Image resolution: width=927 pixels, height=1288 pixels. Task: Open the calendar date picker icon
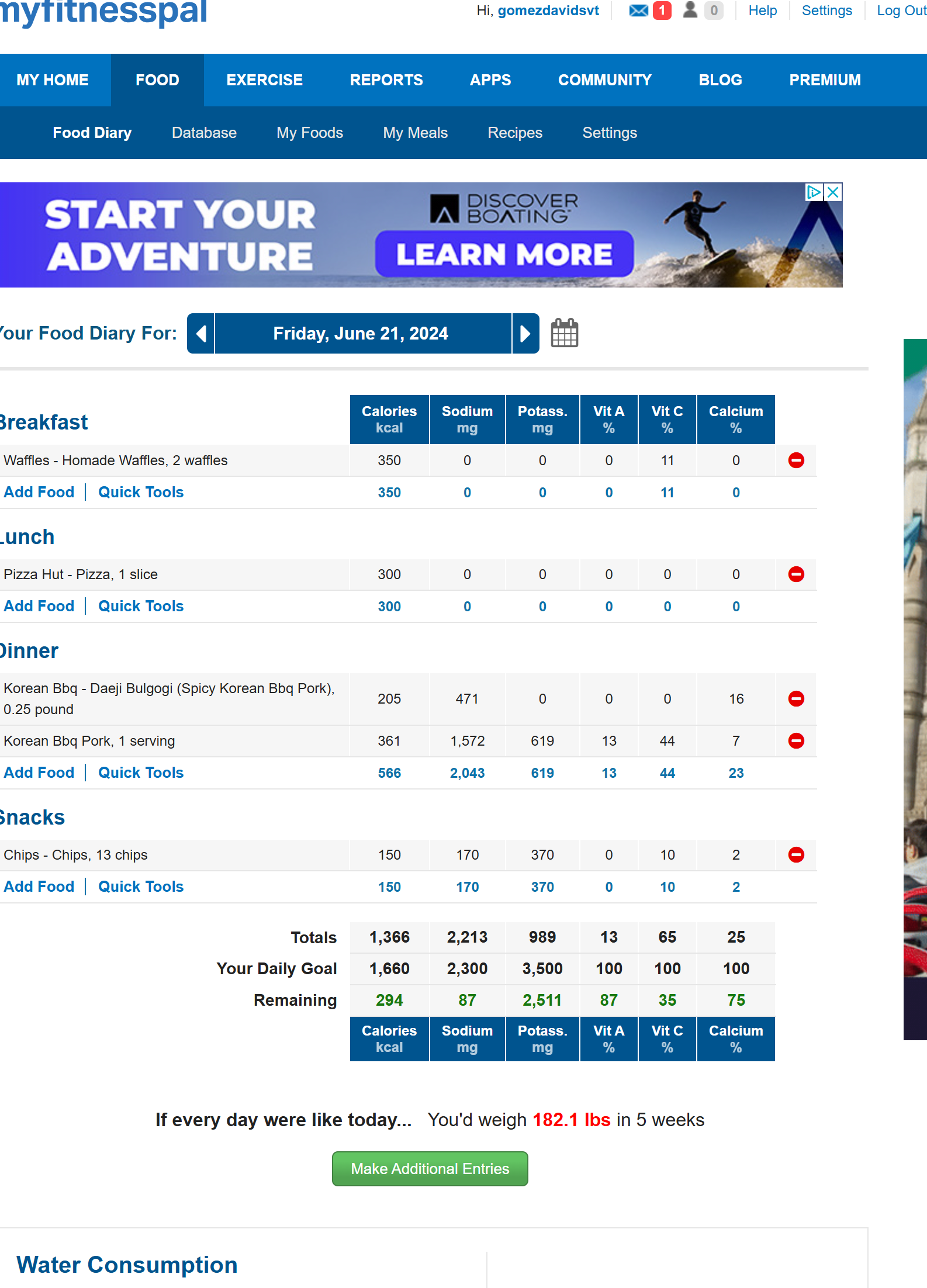pos(565,333)
